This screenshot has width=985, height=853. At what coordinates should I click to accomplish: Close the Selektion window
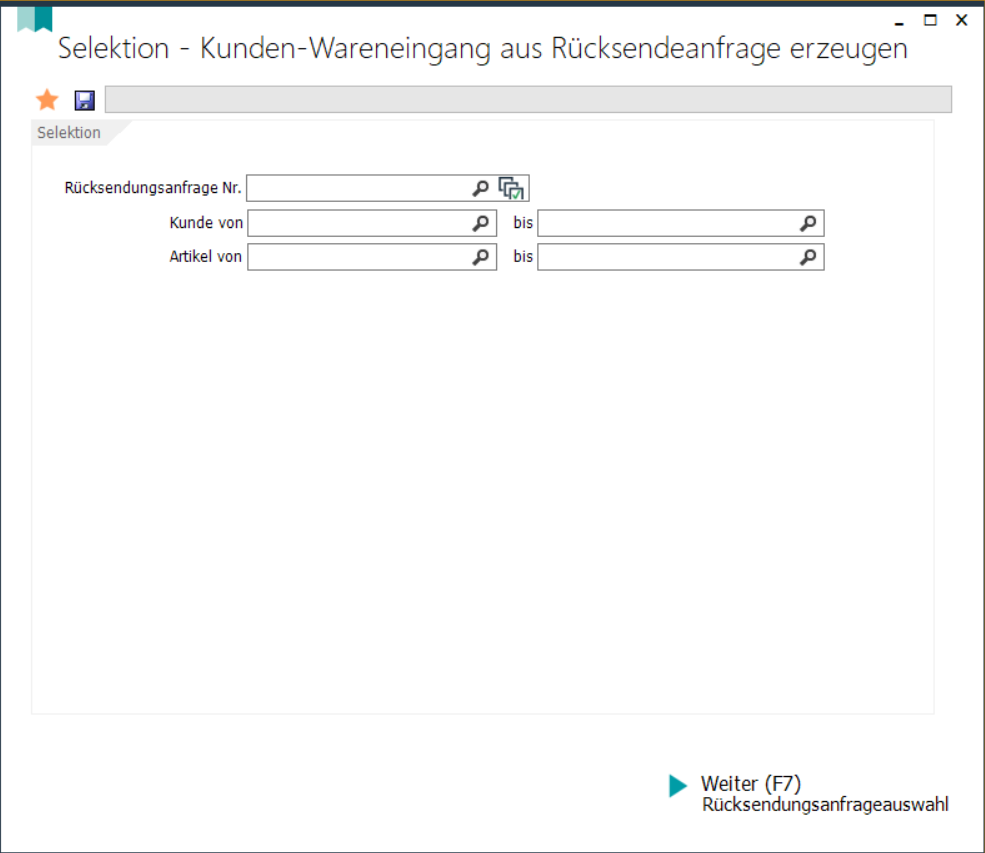(961, 20)
